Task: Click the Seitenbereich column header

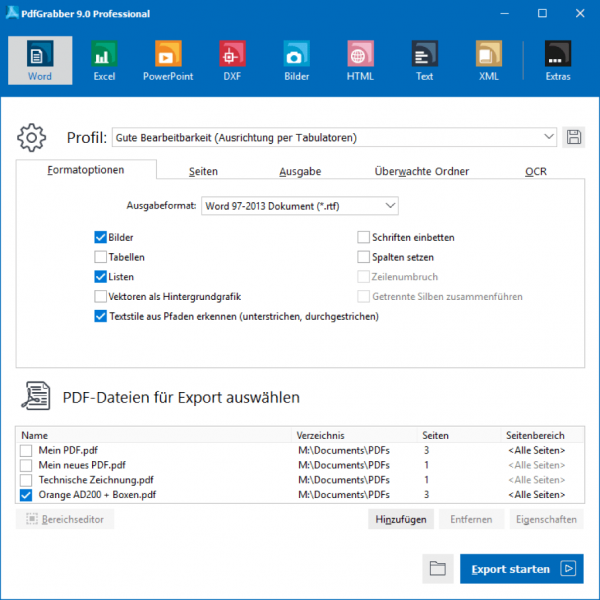Action: [x=543, y=435]
